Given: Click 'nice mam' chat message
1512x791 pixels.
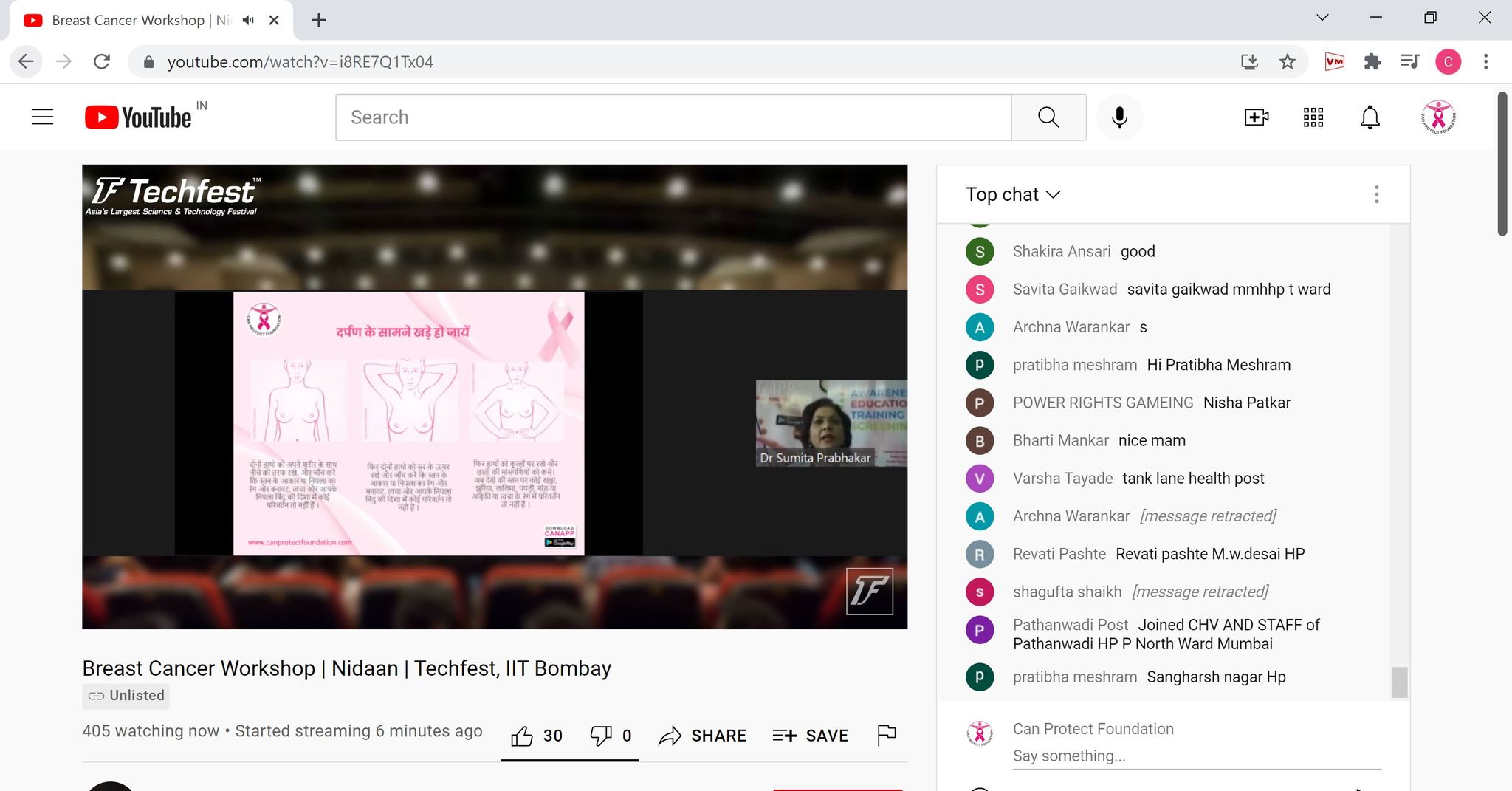Looking at the screenshot, I should pyautogui.click(x=1152, y=440).
